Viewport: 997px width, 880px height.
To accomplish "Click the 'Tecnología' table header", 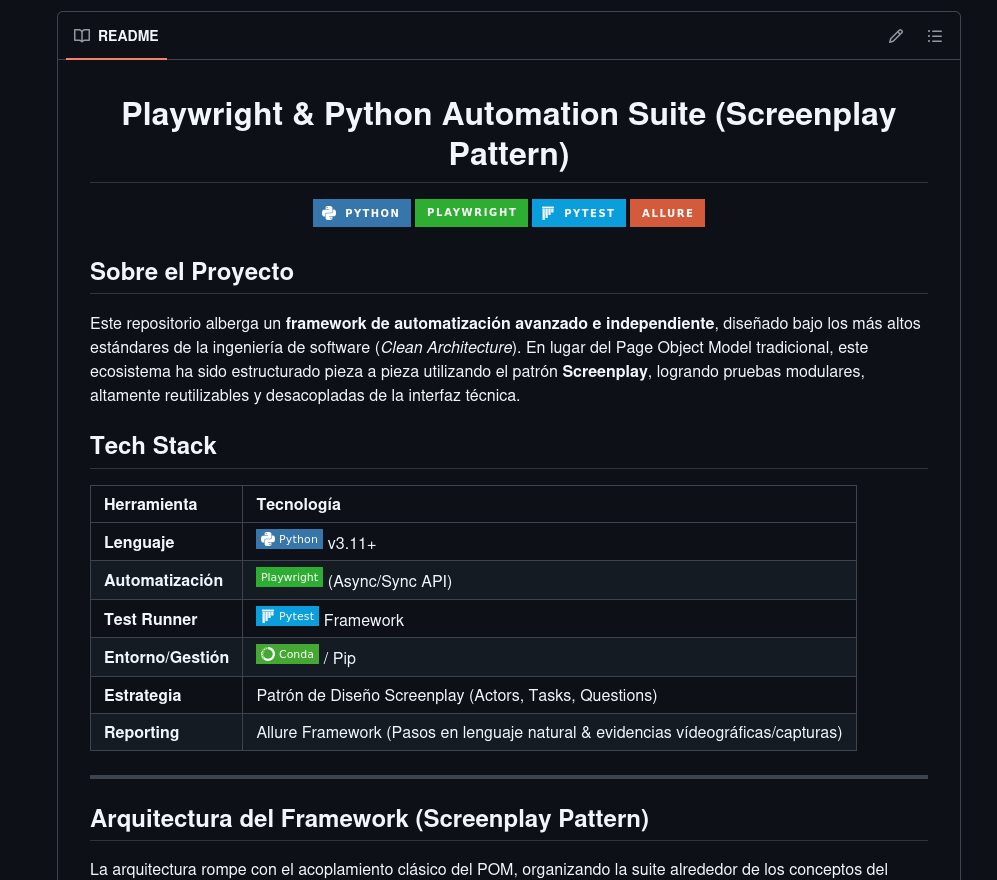I will (x=549, y=504).
